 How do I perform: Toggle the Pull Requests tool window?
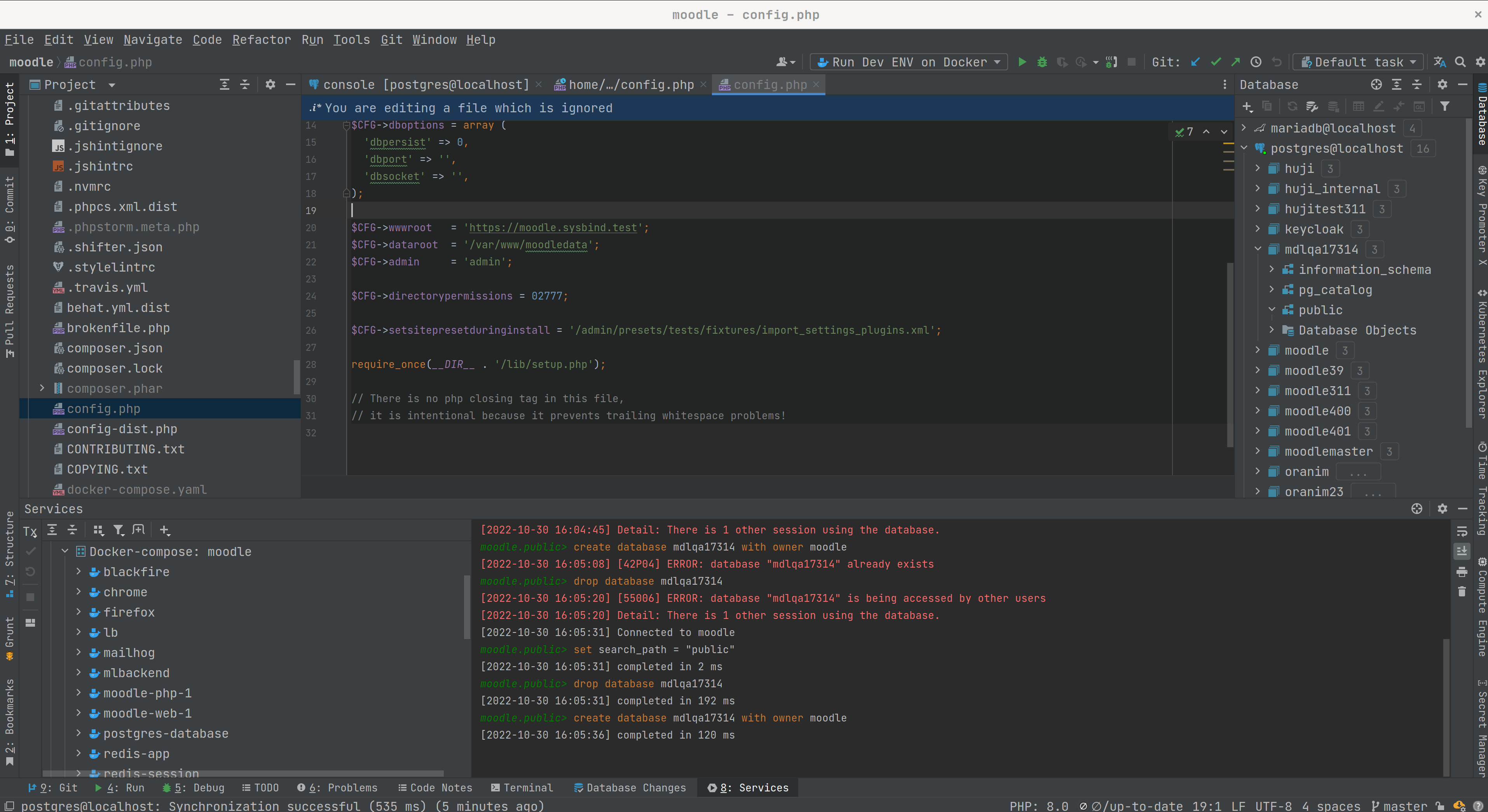click(x=9, y=311)
